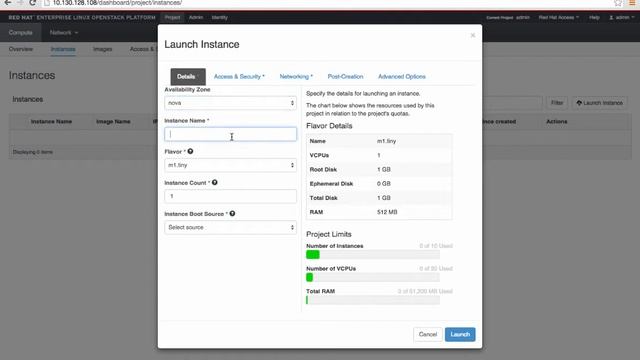Open the admin user dropdown

coord(622,18)
